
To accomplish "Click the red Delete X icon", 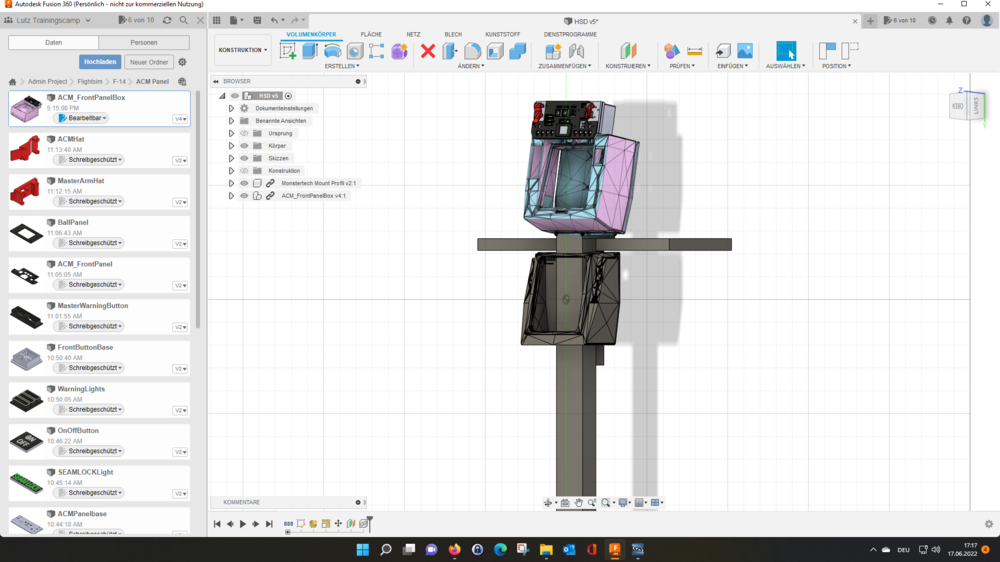I will click(x=428, y=51).
